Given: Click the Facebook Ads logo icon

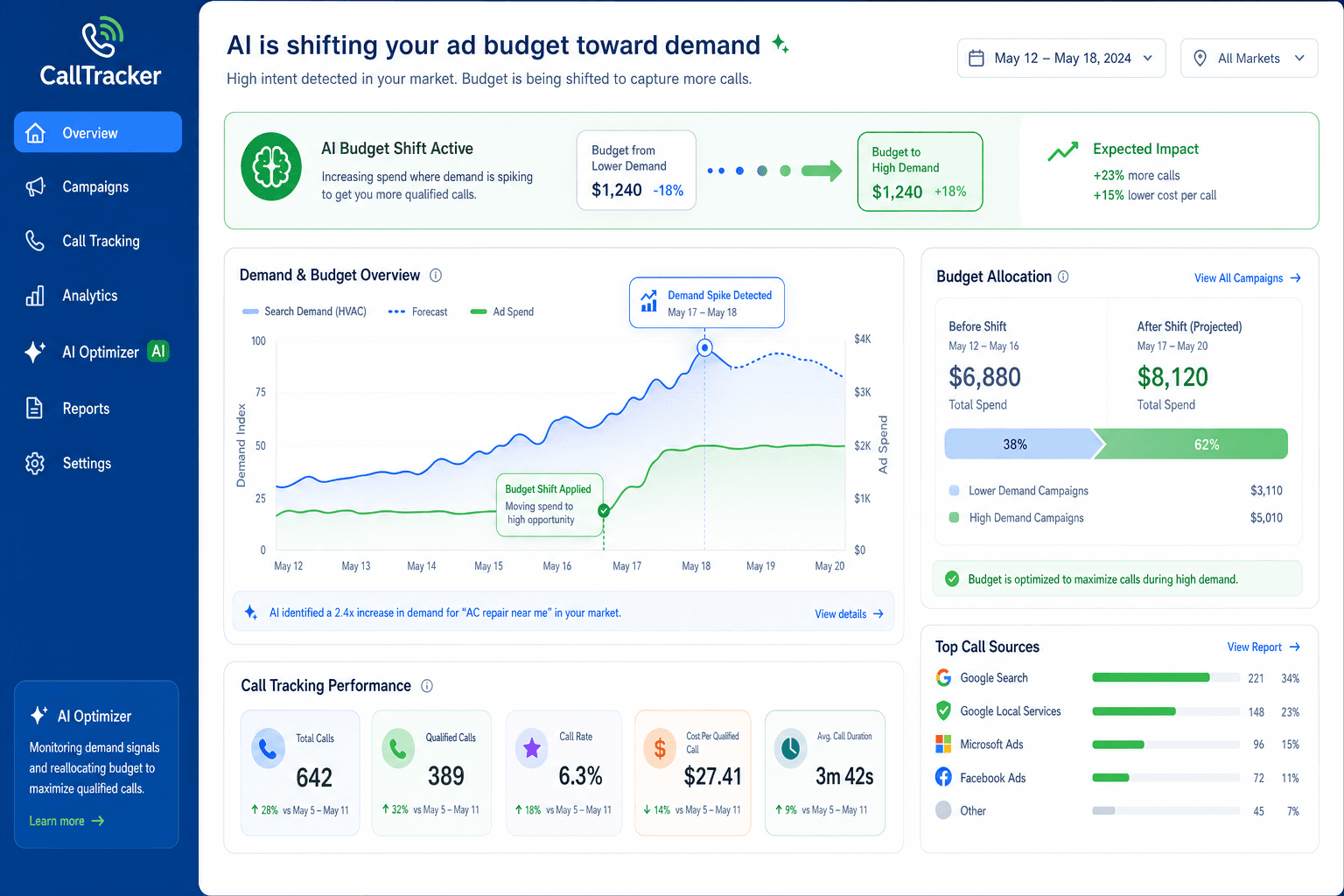Looking at the screenshot, I should pos(943,777).
